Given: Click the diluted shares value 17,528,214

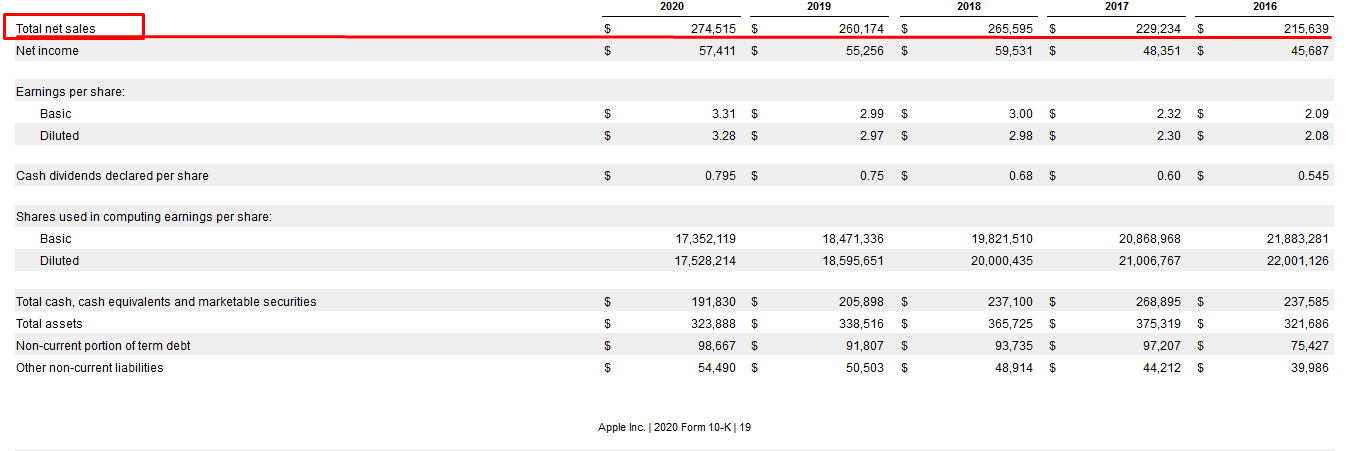Looking at the screenshot, I should [x=706, y=261].
